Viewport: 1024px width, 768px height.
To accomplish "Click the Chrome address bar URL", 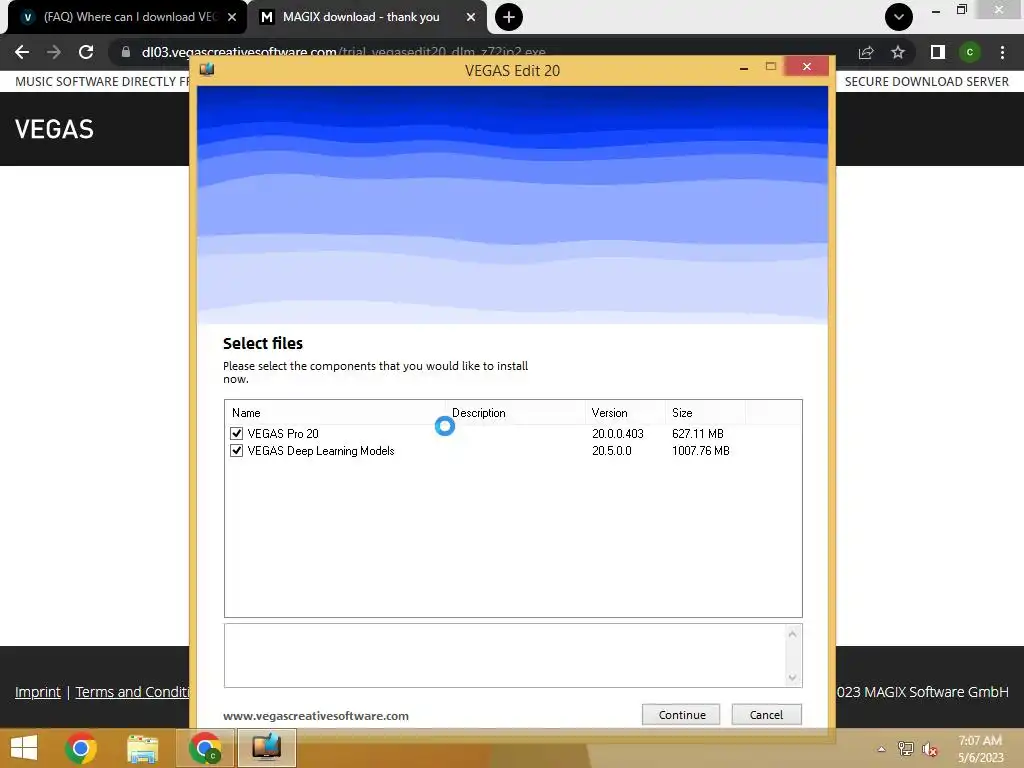I will point(344,52).
